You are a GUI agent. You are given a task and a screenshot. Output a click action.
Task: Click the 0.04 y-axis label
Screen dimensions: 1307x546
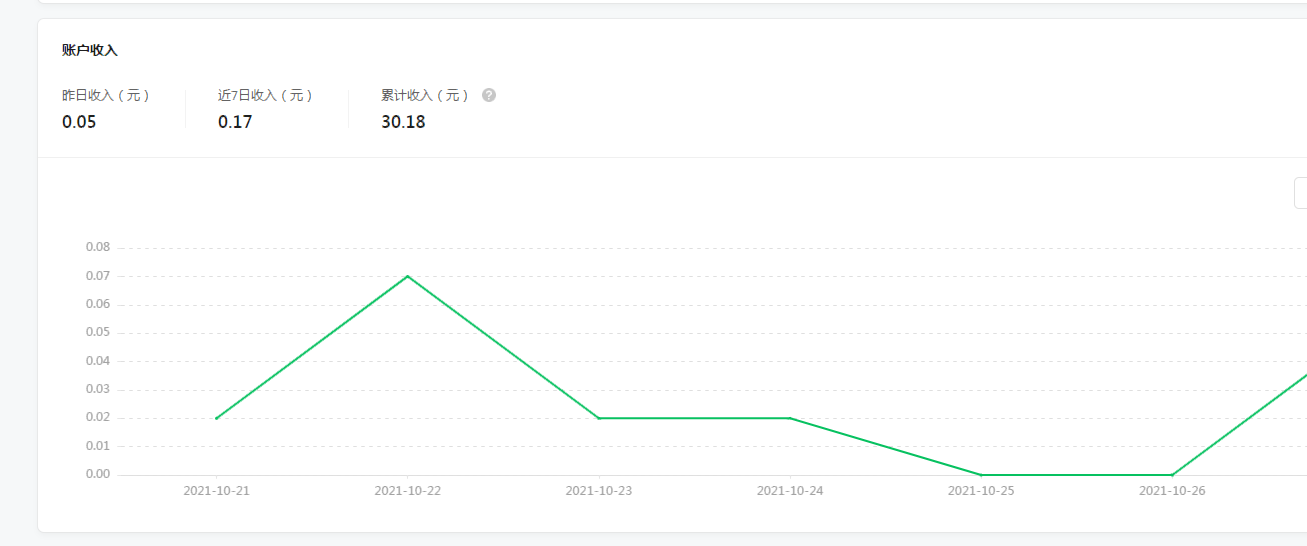tap(98, 361)
